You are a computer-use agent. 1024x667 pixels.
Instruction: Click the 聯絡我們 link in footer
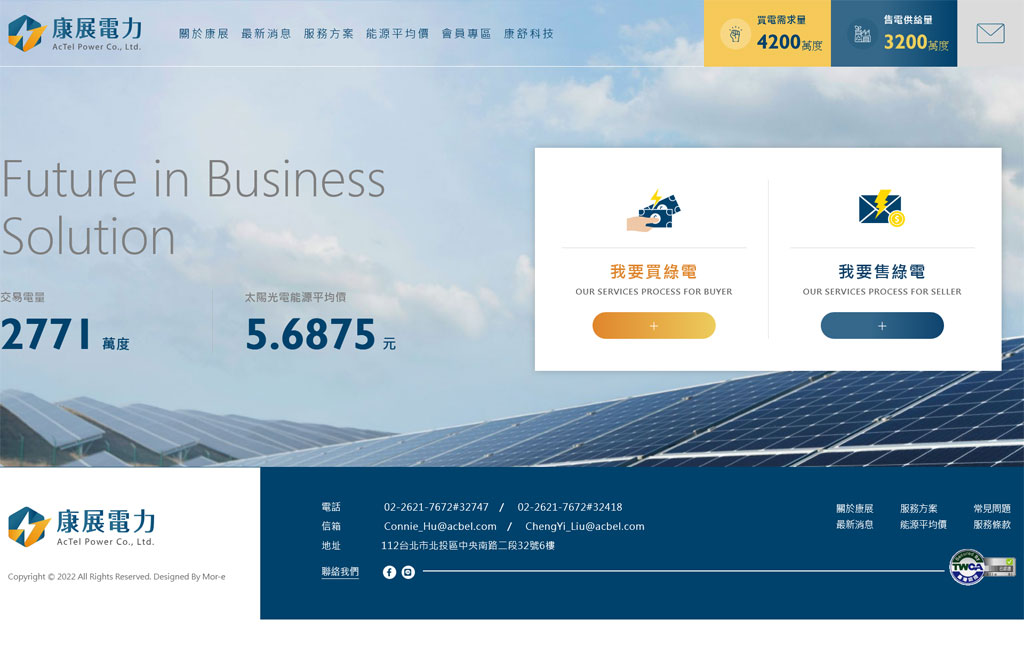tap(340, 572)
